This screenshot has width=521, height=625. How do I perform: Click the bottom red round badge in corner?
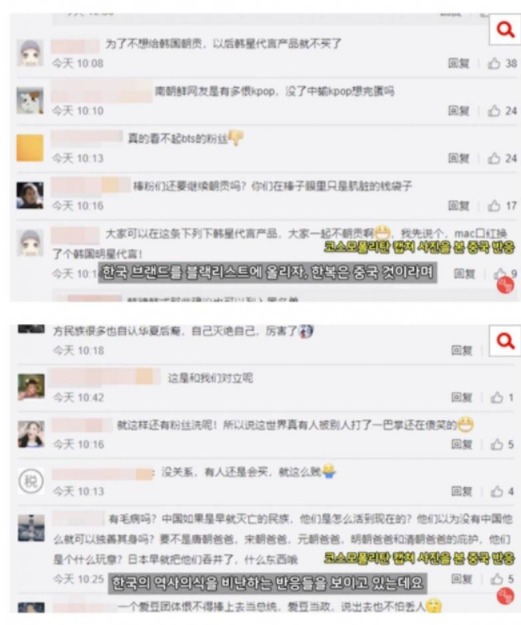click(x=505, y=596)
